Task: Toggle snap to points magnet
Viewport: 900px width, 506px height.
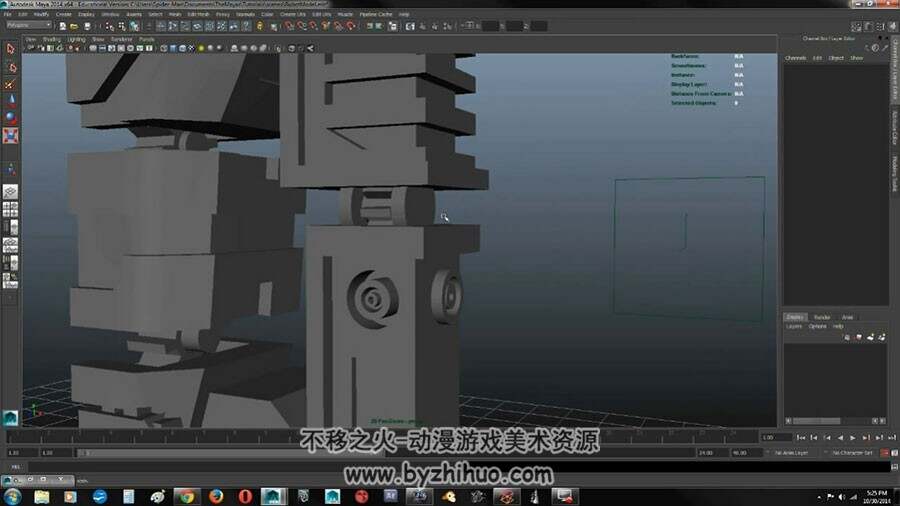Action: click(313, 26)
